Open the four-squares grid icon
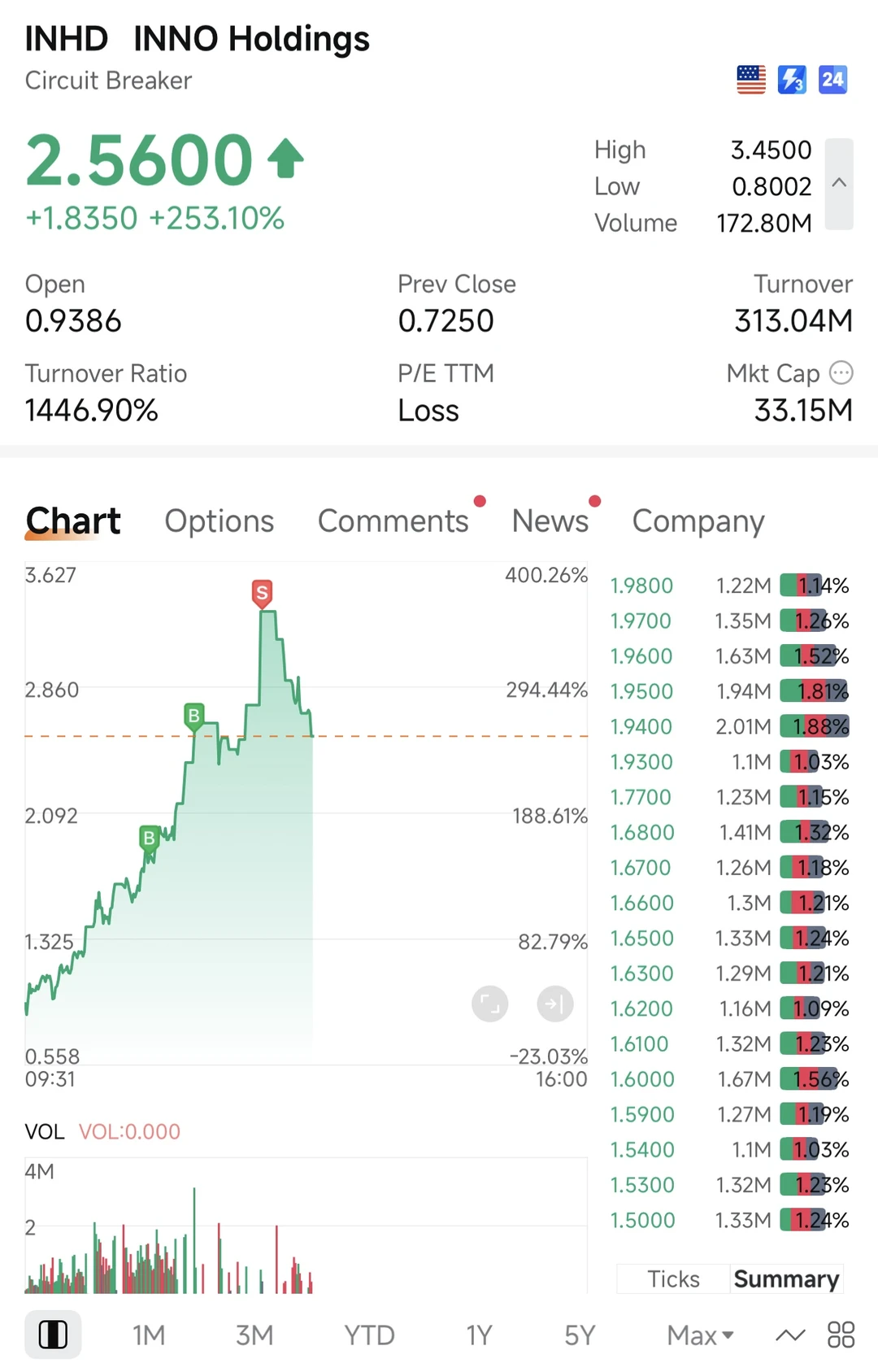The width and height of the screenshot is (878, 1372). 841,1335
